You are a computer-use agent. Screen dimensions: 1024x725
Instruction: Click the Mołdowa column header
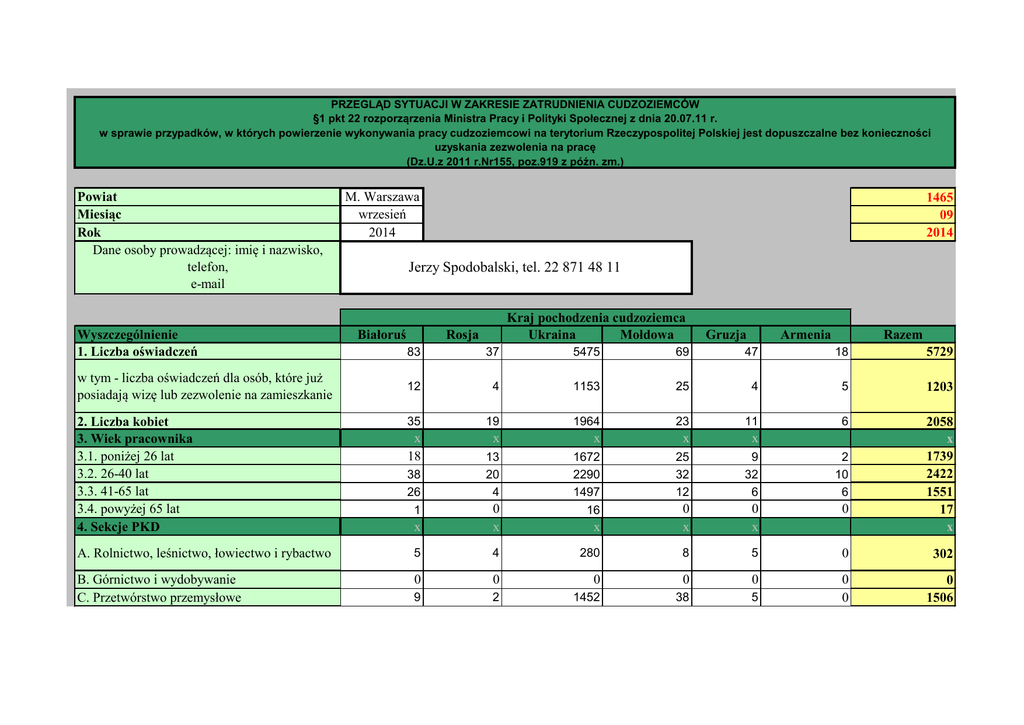(646, 335)
